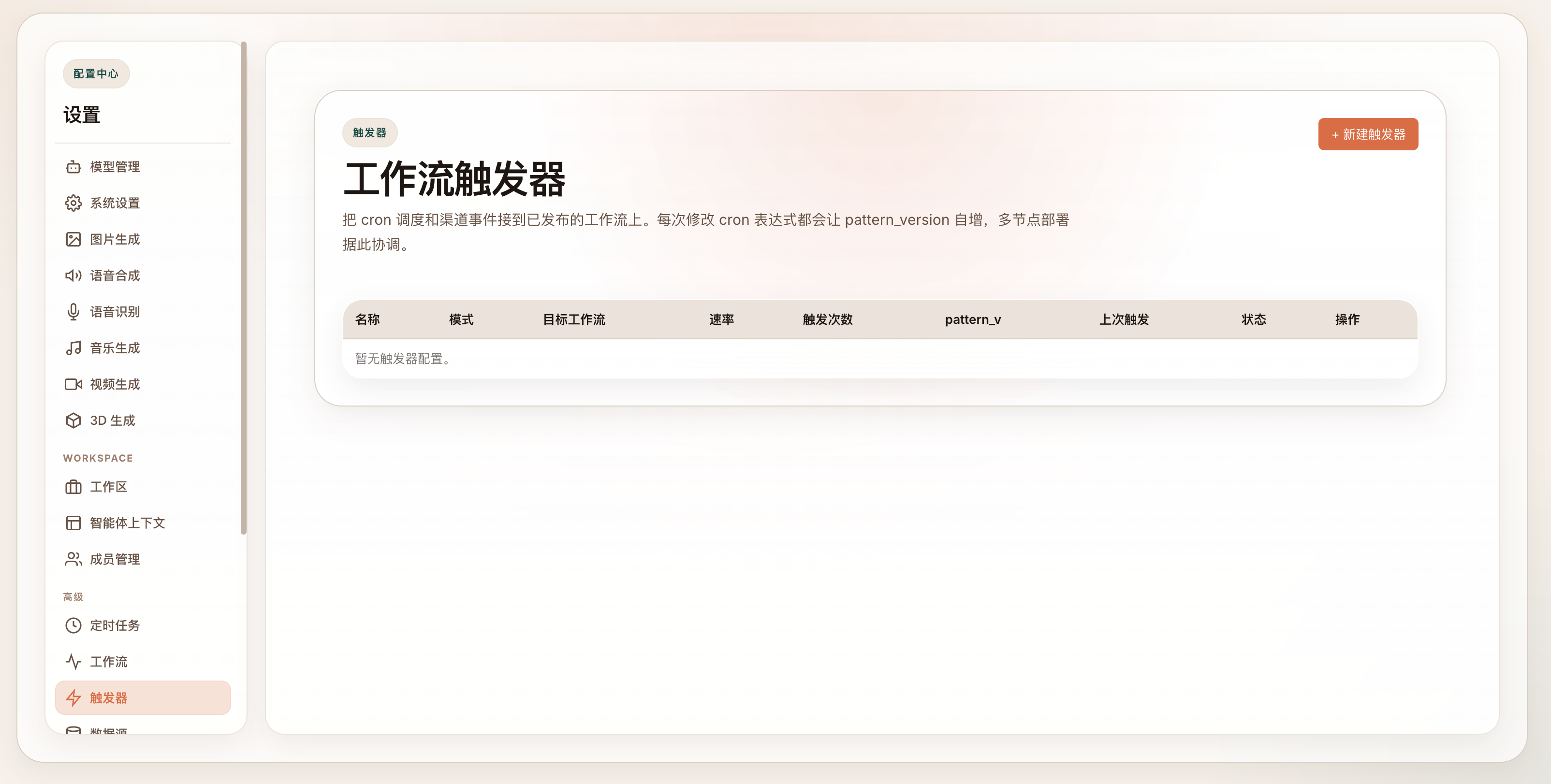The width and height of the screenshot is (1551, 784).
Task: Click the 触发器 tag above the title
Action: point(370,132)
